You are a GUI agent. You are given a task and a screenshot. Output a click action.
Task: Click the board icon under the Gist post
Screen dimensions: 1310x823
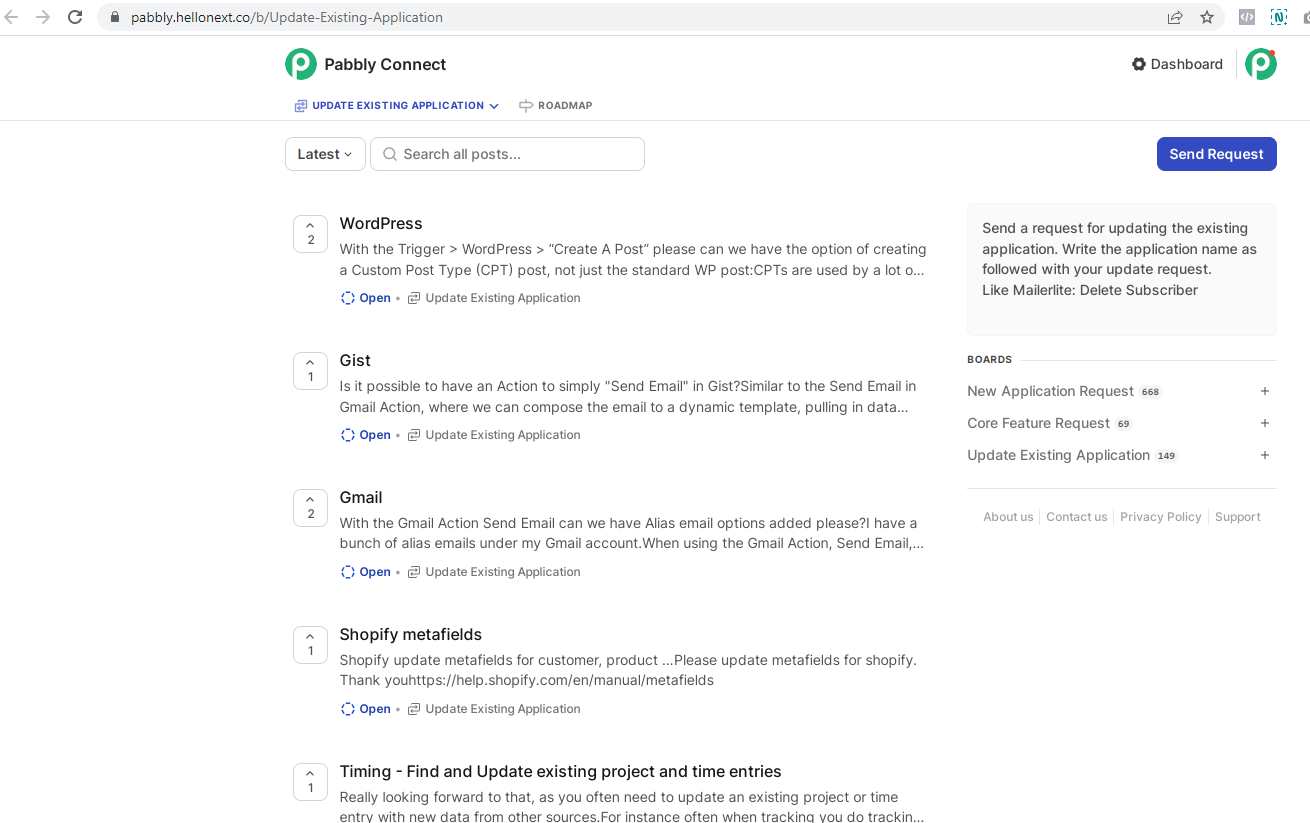(x=414, y=435)
